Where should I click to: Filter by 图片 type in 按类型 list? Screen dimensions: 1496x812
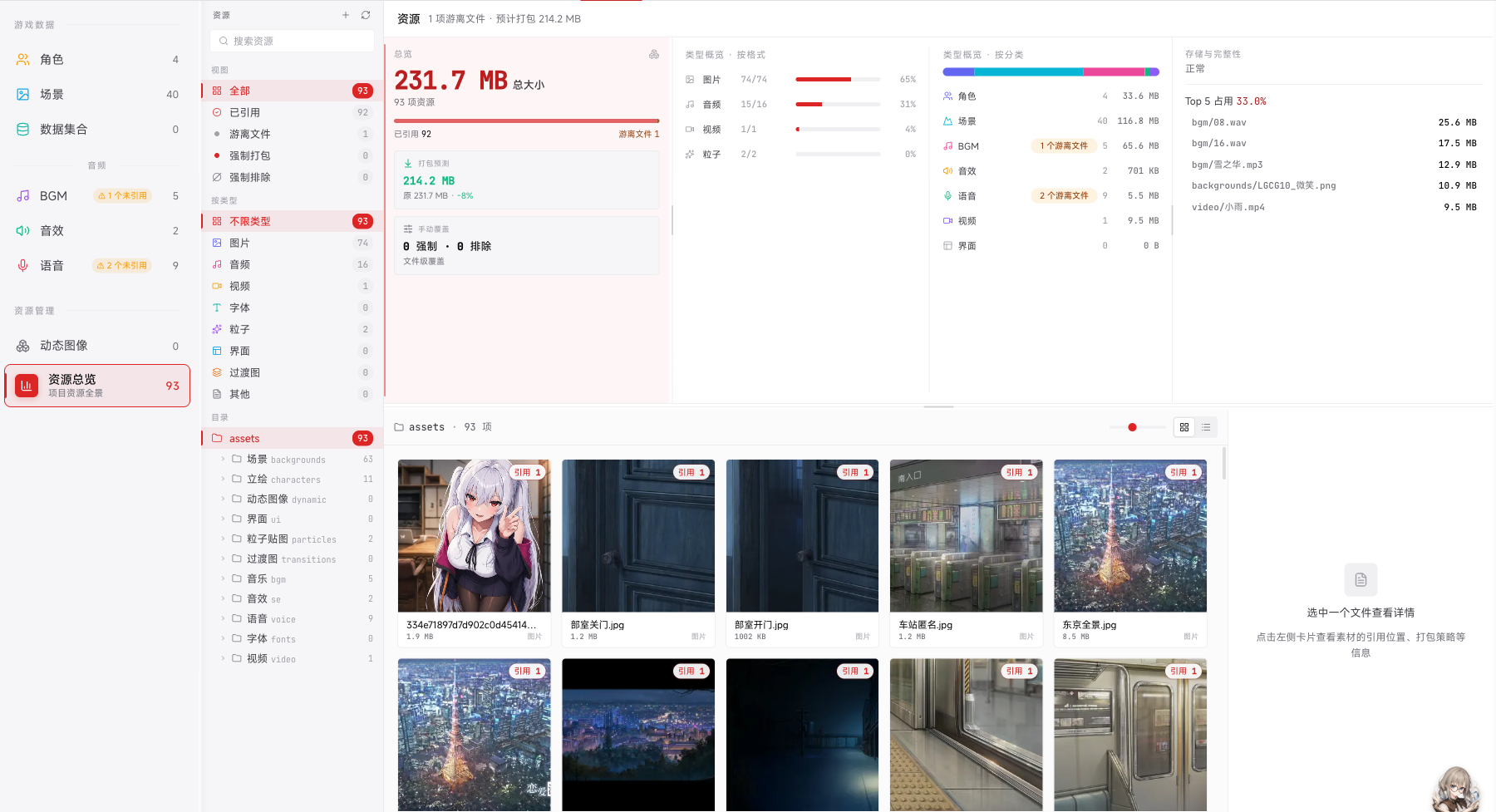tap(292, 243)
